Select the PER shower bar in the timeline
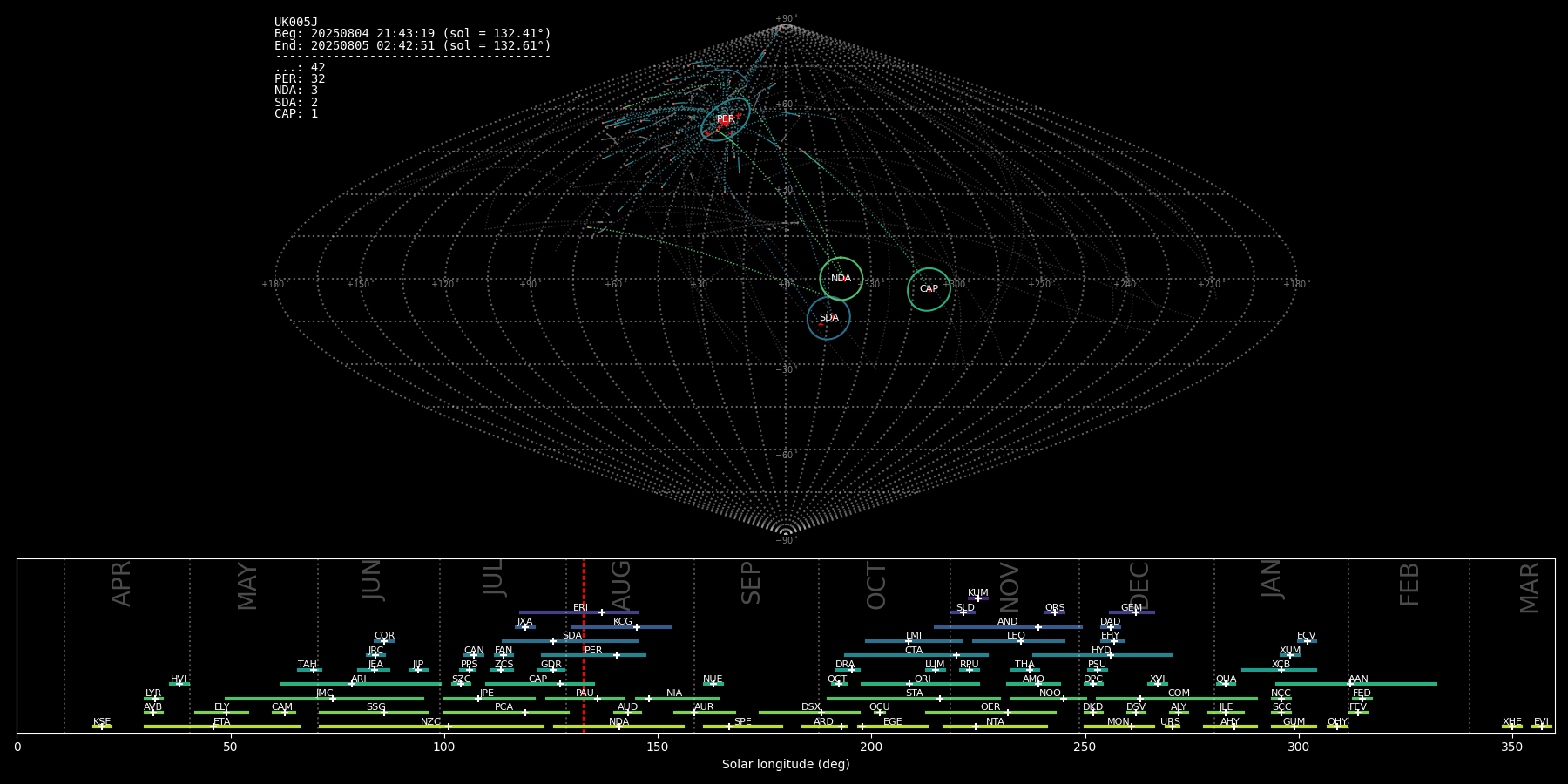The width and height of the screenshot is (1568, 784). click(593, 655)
